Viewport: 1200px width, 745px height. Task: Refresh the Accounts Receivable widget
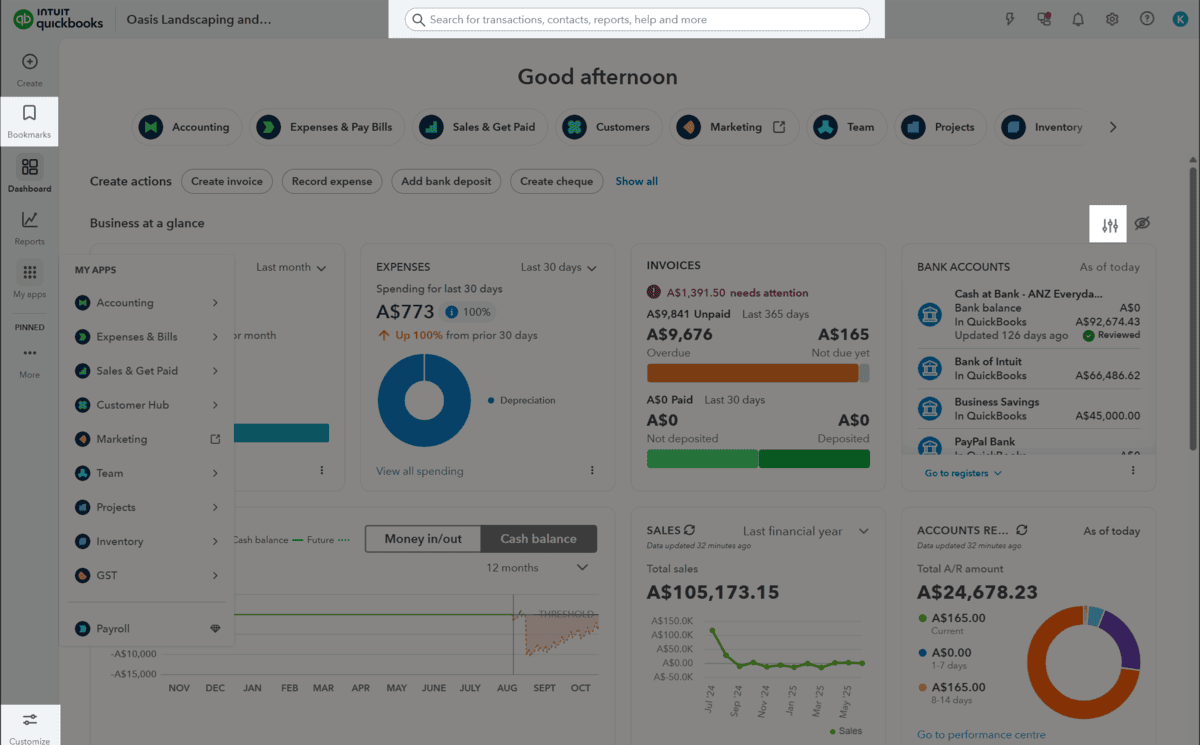click(1021, 530)
